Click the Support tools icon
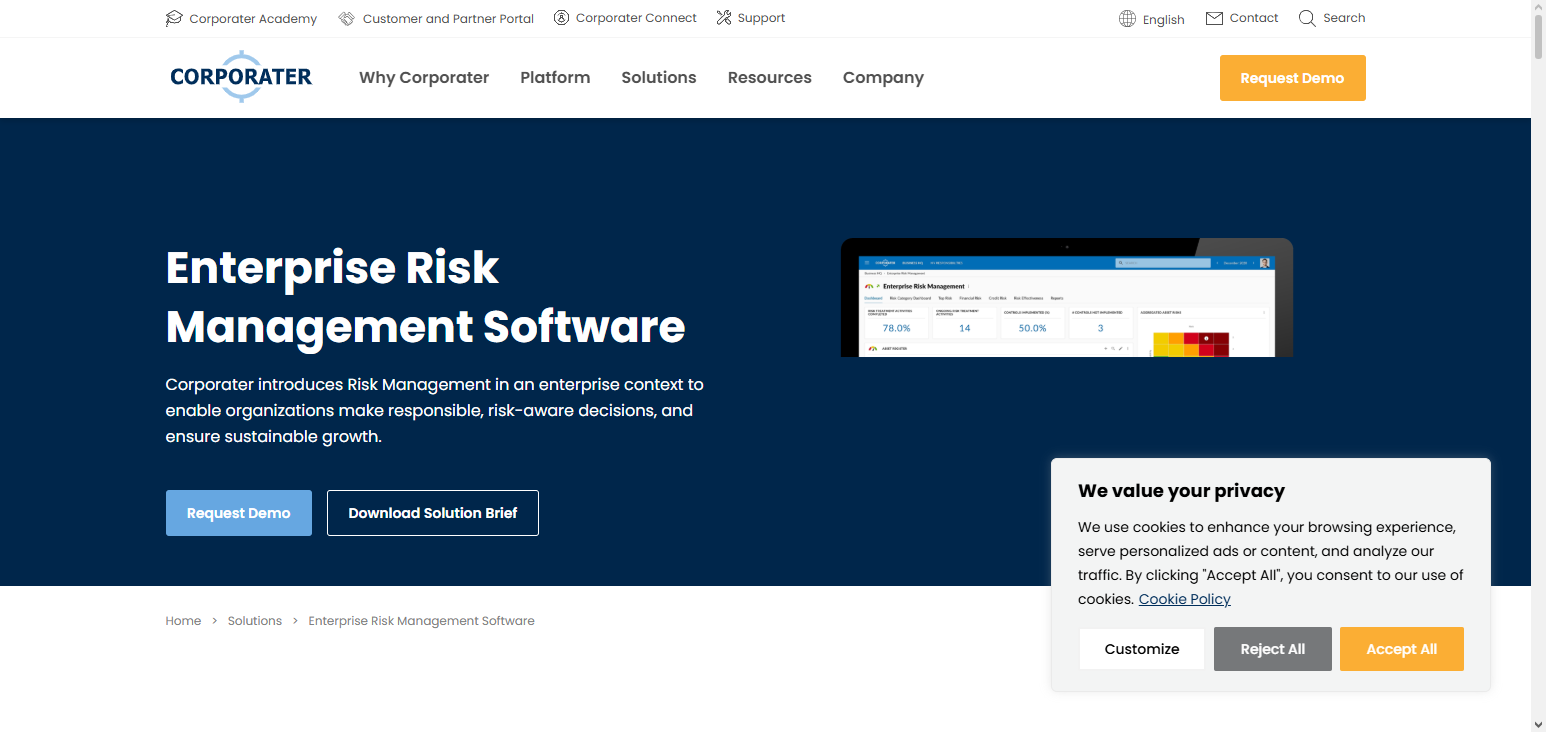The width and height of the screenshot is (1546, 732). (724, 18)
